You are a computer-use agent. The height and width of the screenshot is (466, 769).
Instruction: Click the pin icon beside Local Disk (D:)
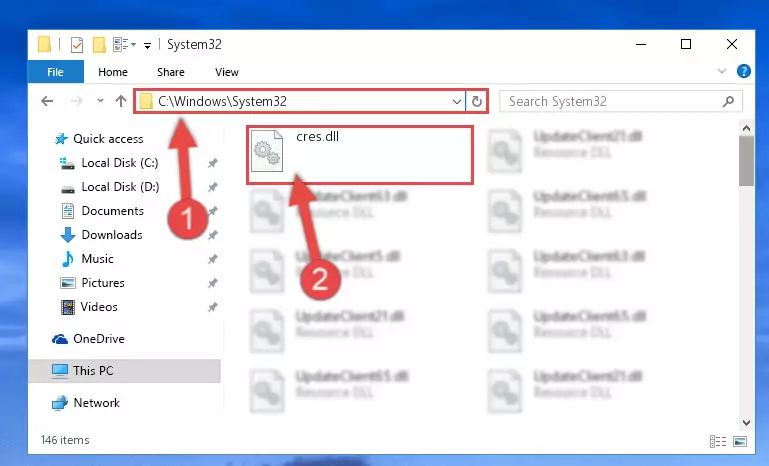(x=212, y=187)
